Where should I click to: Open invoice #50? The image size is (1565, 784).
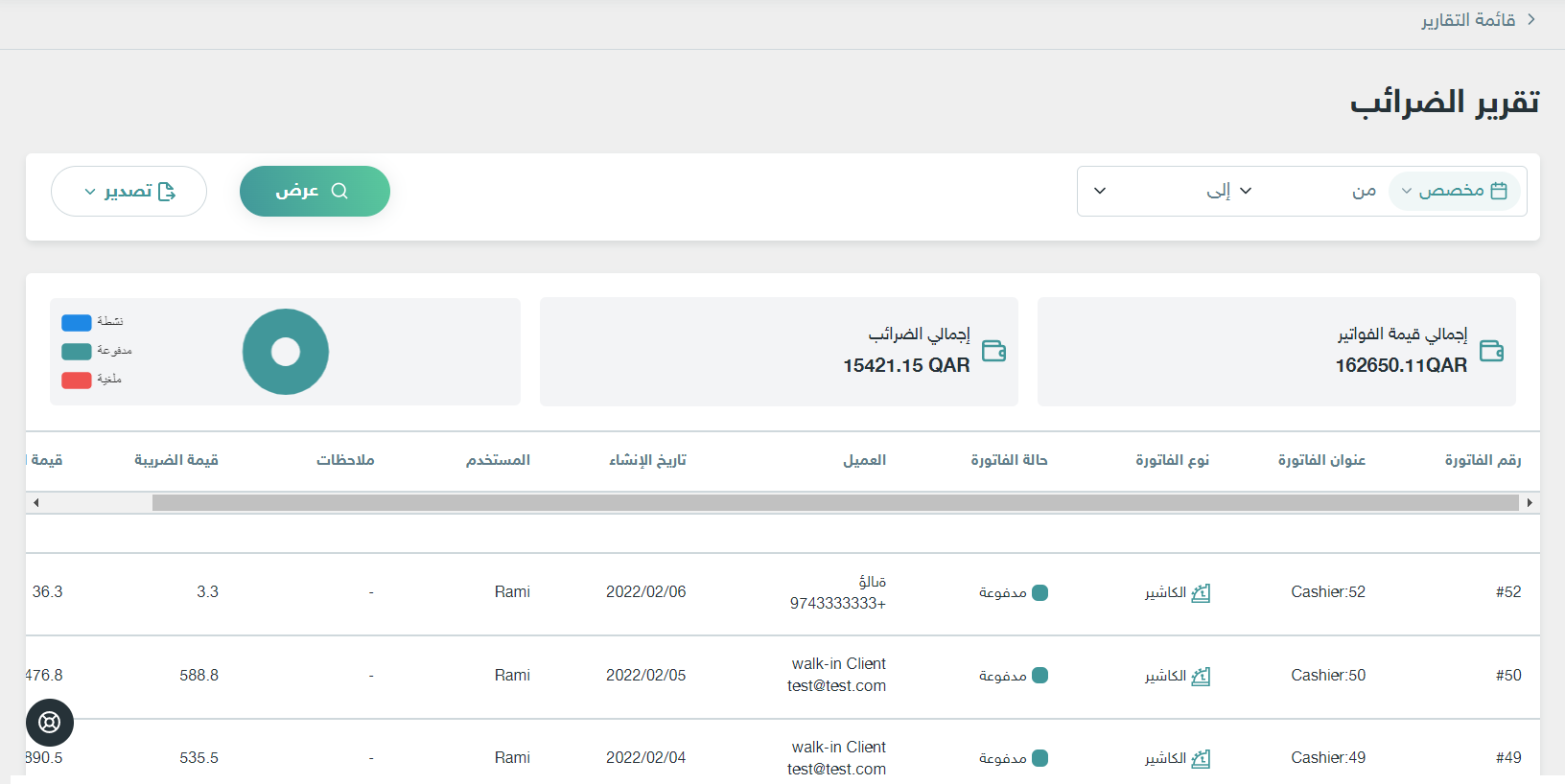[1508, 676]
